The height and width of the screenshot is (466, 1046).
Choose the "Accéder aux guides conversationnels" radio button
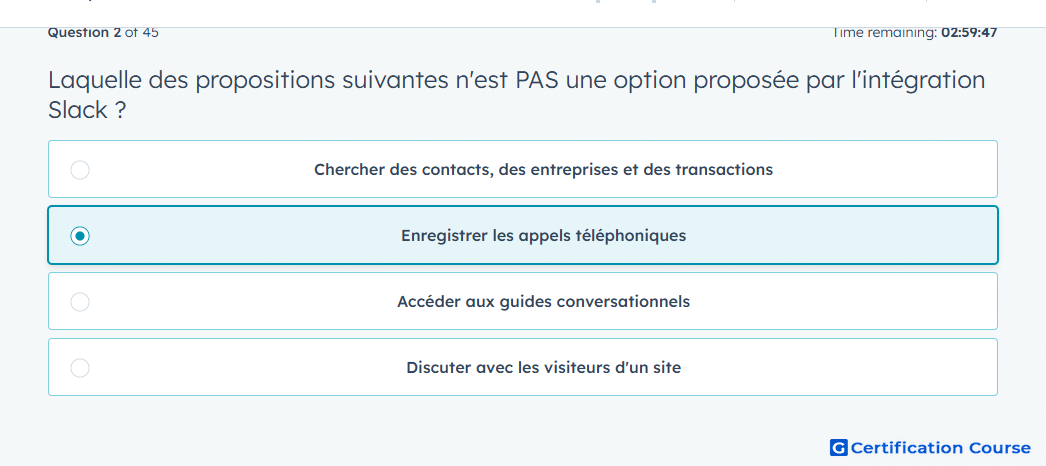(80, 302)
